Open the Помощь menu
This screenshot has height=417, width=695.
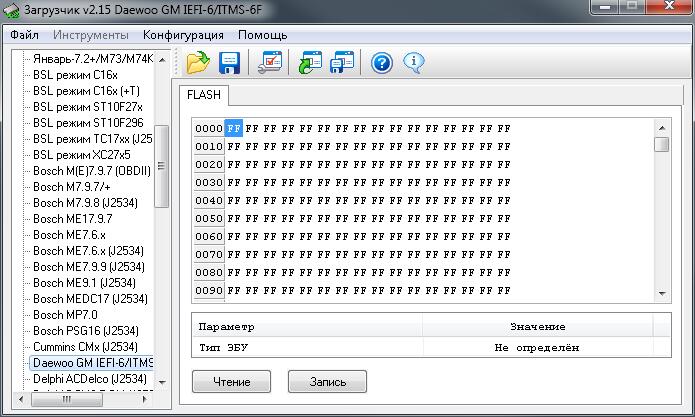(x=262, y=35)
